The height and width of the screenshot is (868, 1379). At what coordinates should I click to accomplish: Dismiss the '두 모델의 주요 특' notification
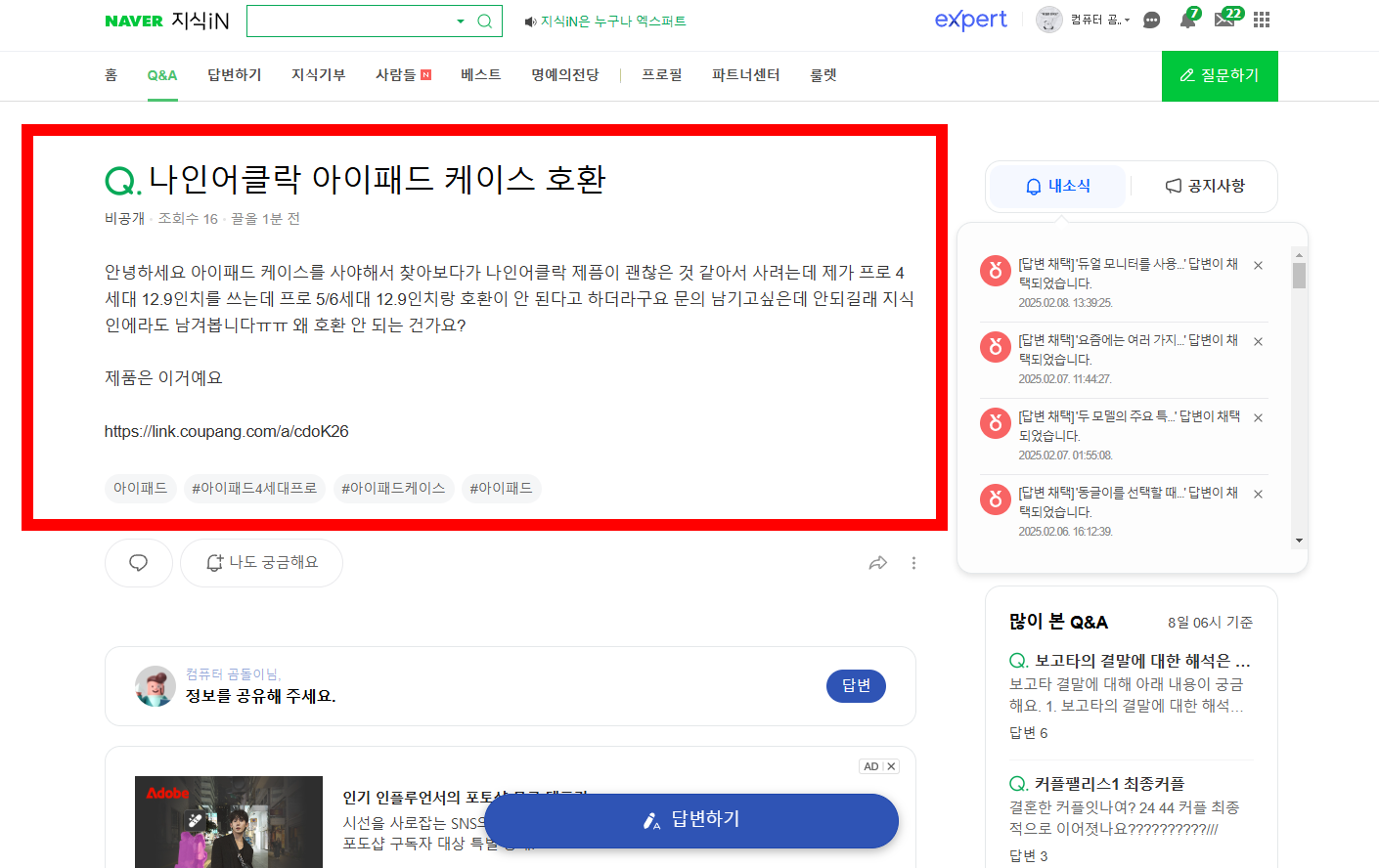pos(1259,418)
